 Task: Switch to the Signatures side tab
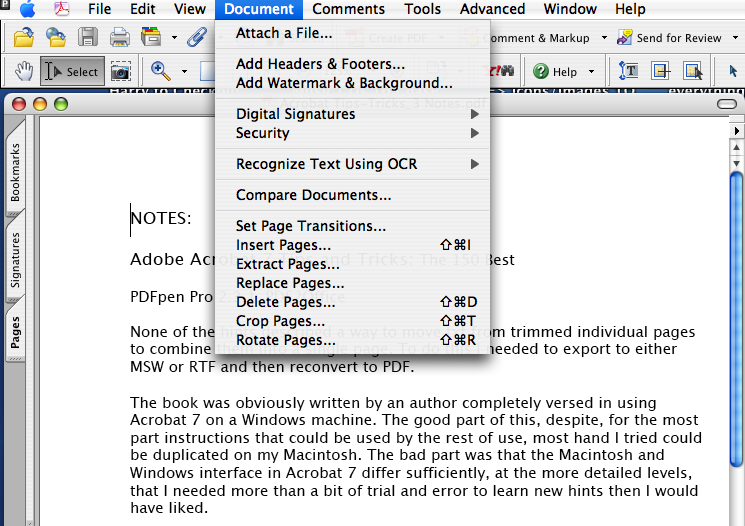(15, 260)
